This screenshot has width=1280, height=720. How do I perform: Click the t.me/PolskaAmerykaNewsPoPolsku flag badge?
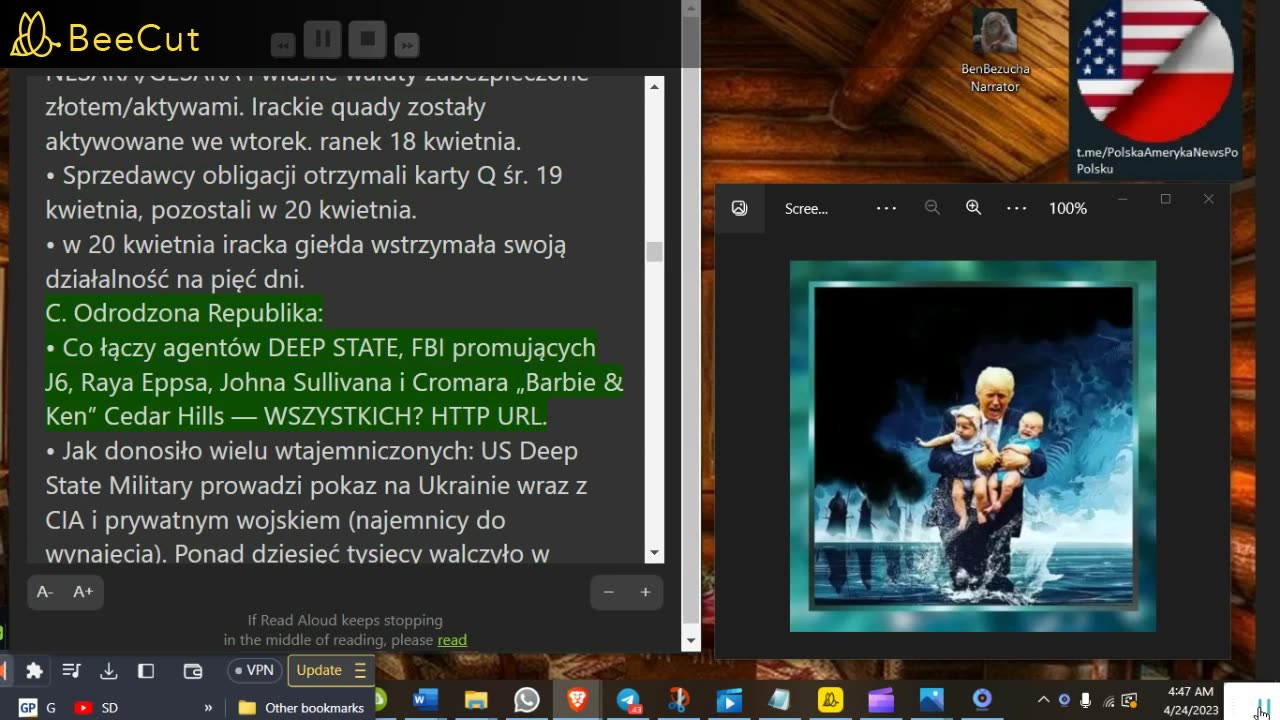click(x=1155, y=90)
